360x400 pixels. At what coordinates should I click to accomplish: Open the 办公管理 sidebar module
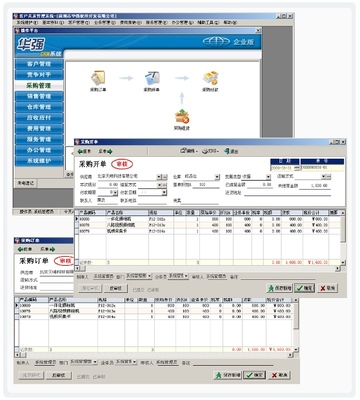(39, 150)
